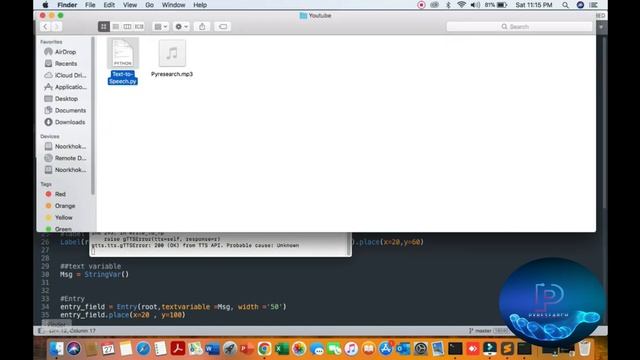Click line 30 Msg = StringVar() code

[x=94, y=274]
